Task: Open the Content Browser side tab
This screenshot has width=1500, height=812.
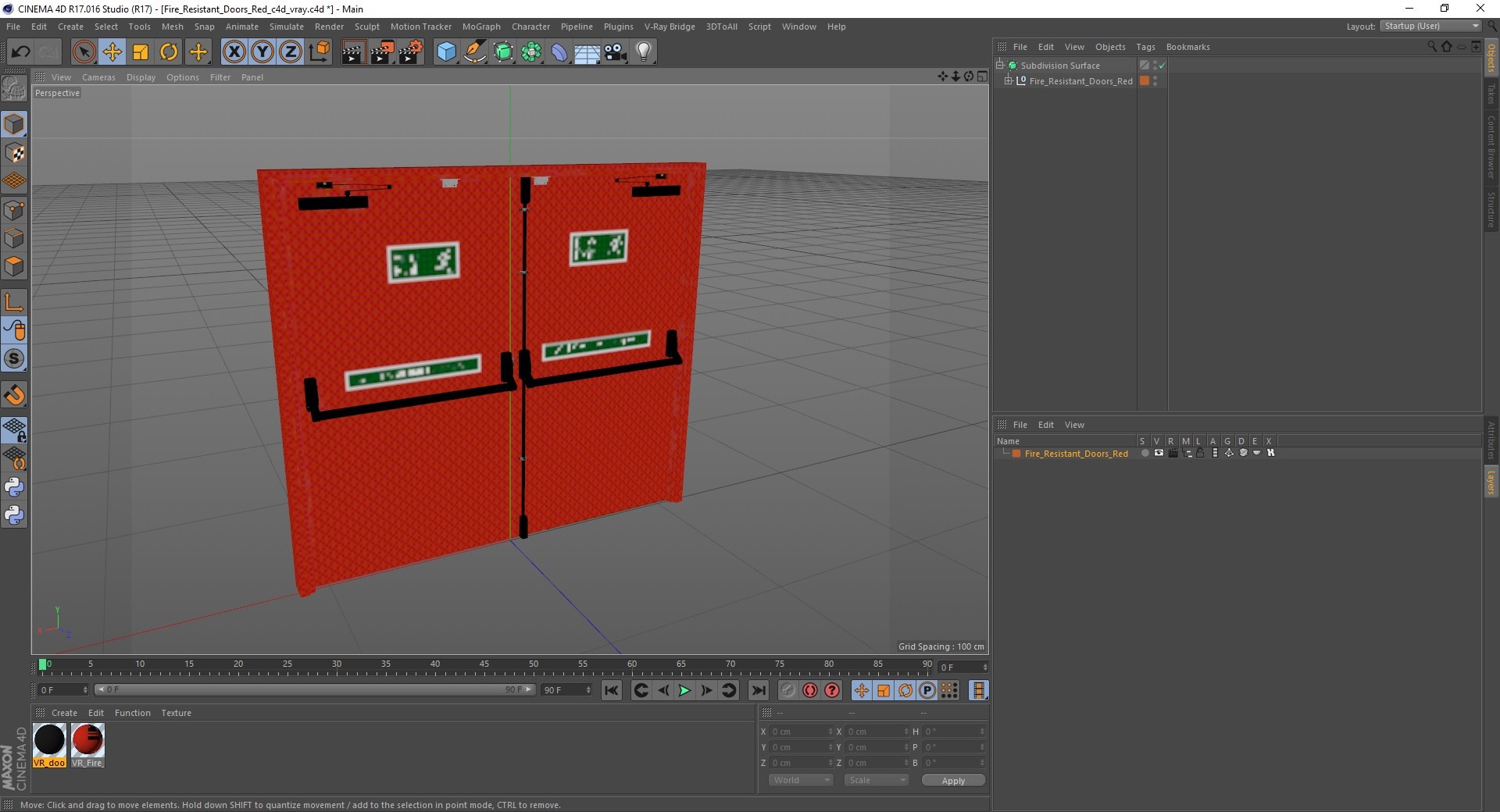Action: (1491, 146)
